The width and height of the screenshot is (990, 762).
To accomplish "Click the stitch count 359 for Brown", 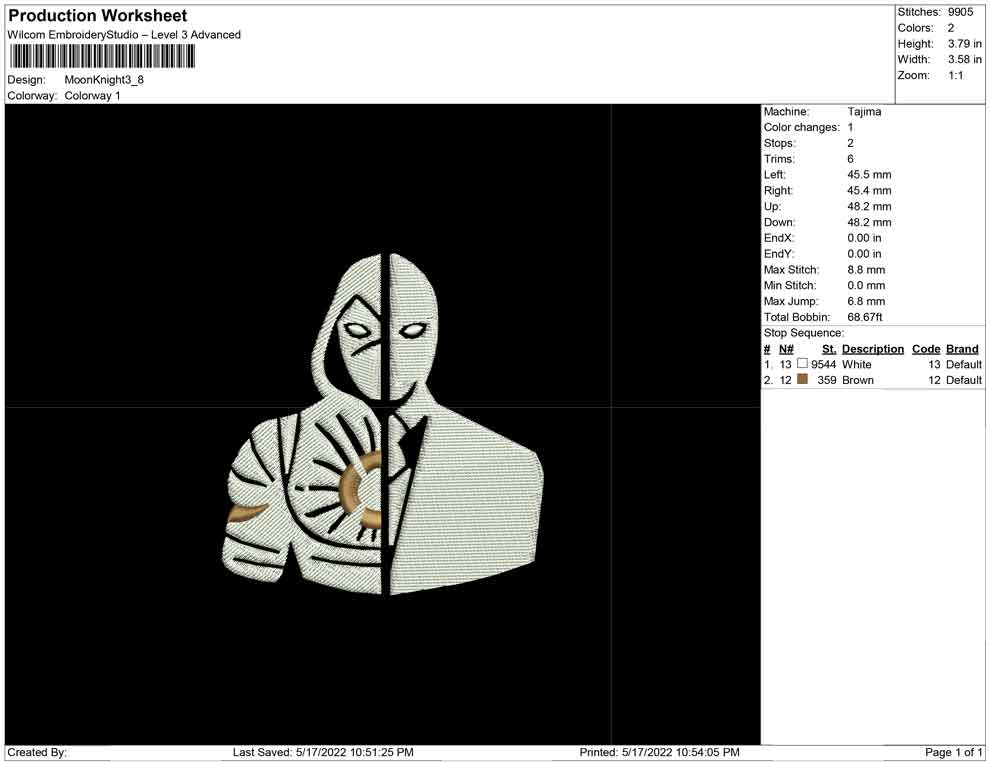I will point(826,381).
